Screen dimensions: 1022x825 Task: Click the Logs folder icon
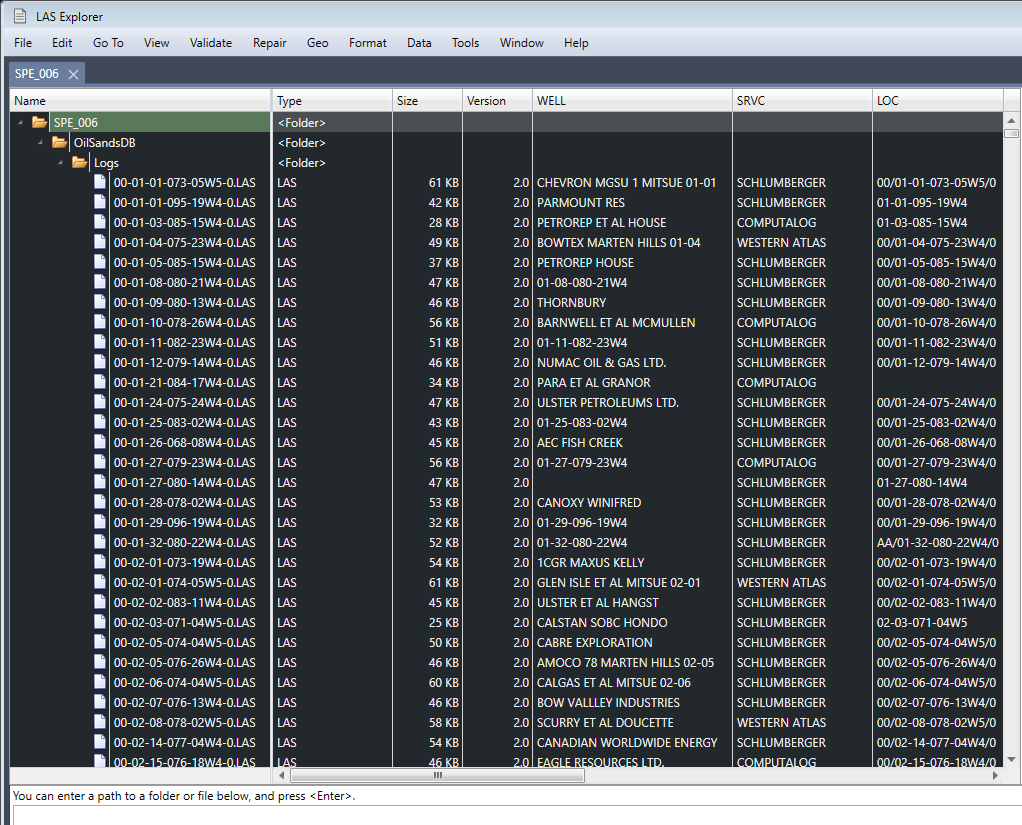tap(80, 162)
